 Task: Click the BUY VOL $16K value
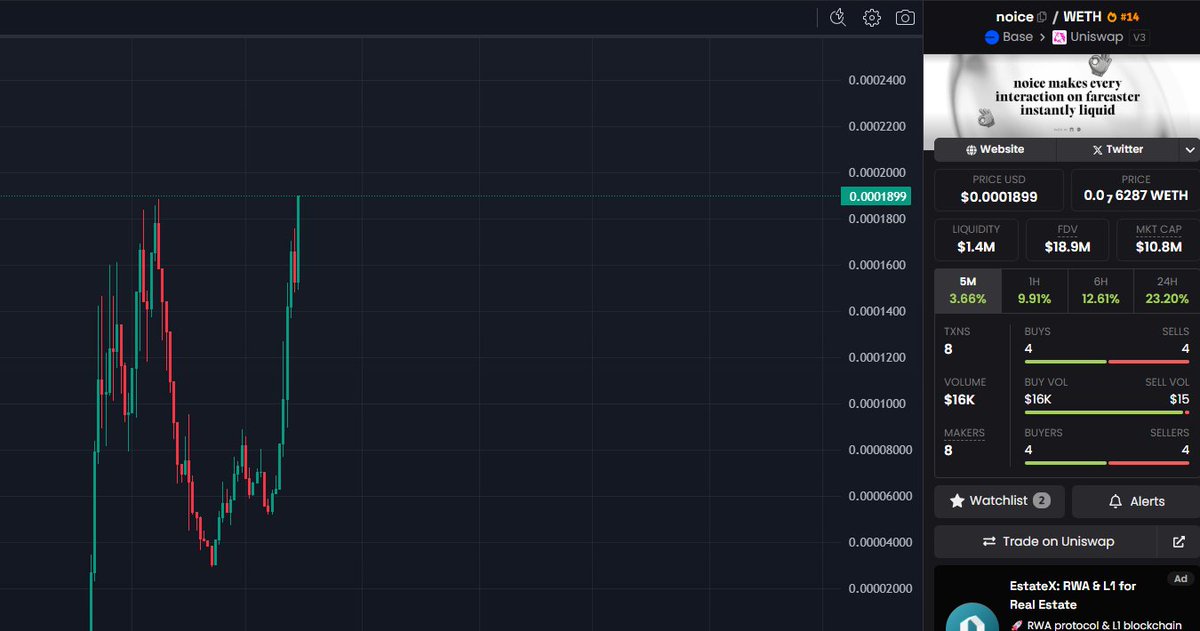coord(1038,399)
